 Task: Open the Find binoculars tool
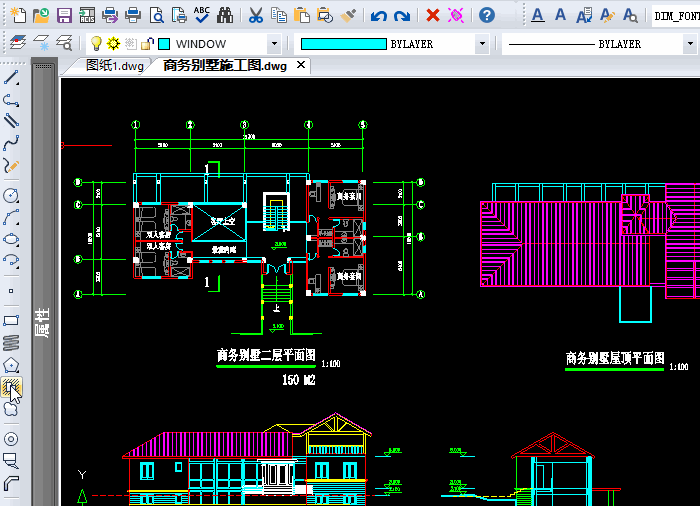point(225,15)
